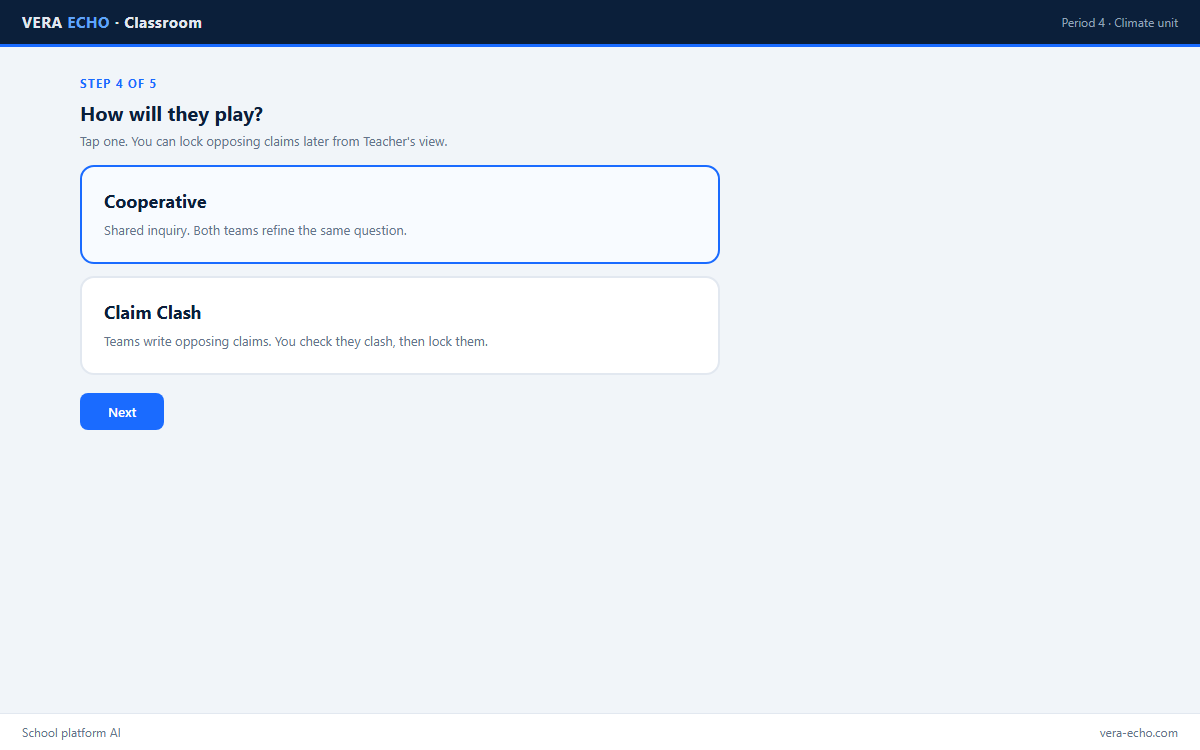Click the School platform AI footer text
This screenshot has height=750, width=1200.
[x=71, y=733]
